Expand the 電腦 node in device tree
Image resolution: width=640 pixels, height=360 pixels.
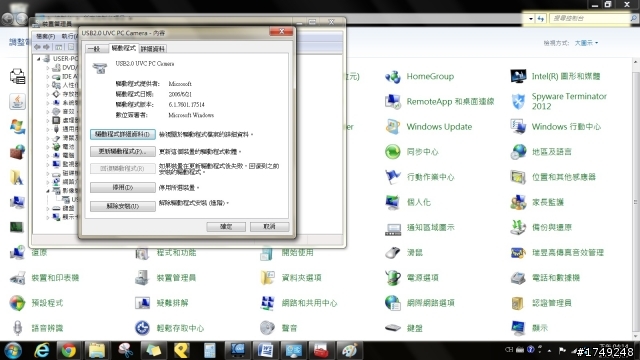(x=48, y=156)
